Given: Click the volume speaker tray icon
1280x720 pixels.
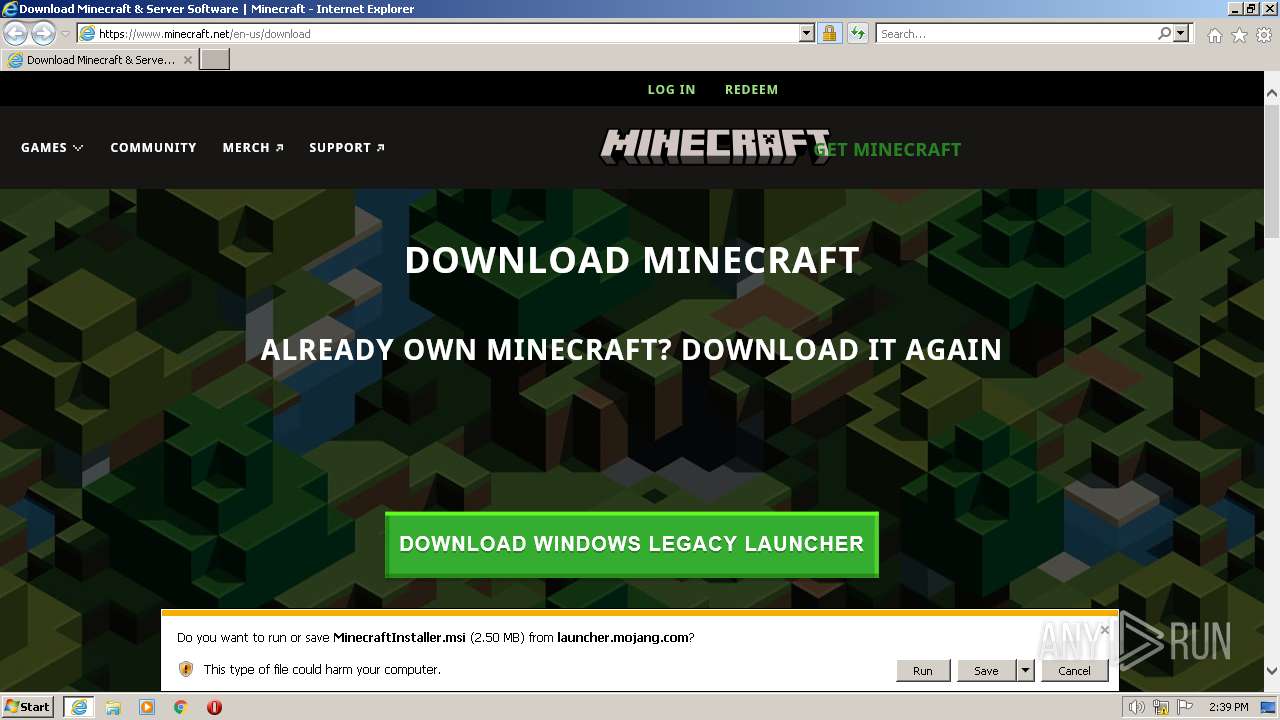Looking at the screenshot, I should 1136,707.
